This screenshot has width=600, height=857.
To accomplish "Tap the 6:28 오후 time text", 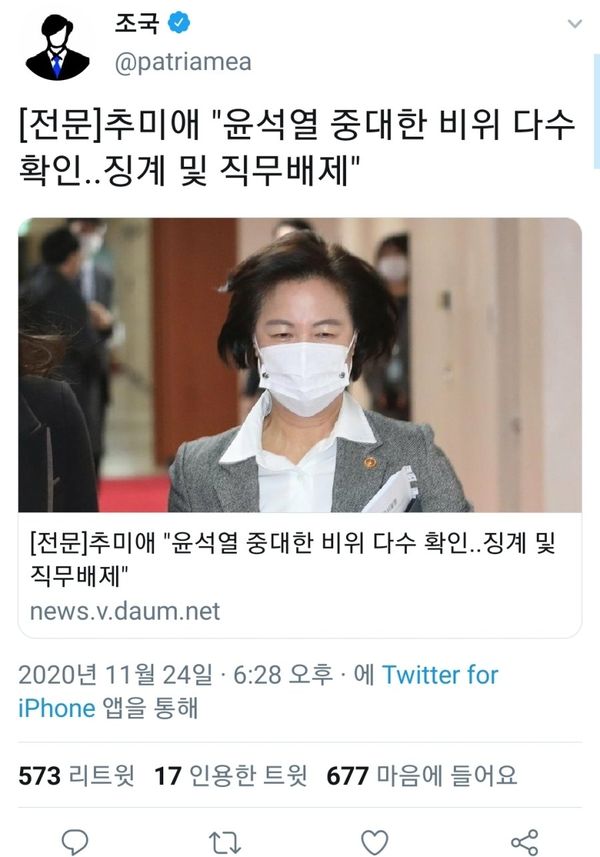I will [283, 675].
